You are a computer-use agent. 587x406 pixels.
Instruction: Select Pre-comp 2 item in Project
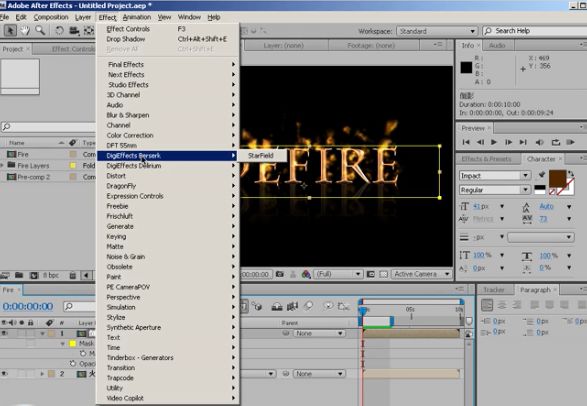point(33,177)
